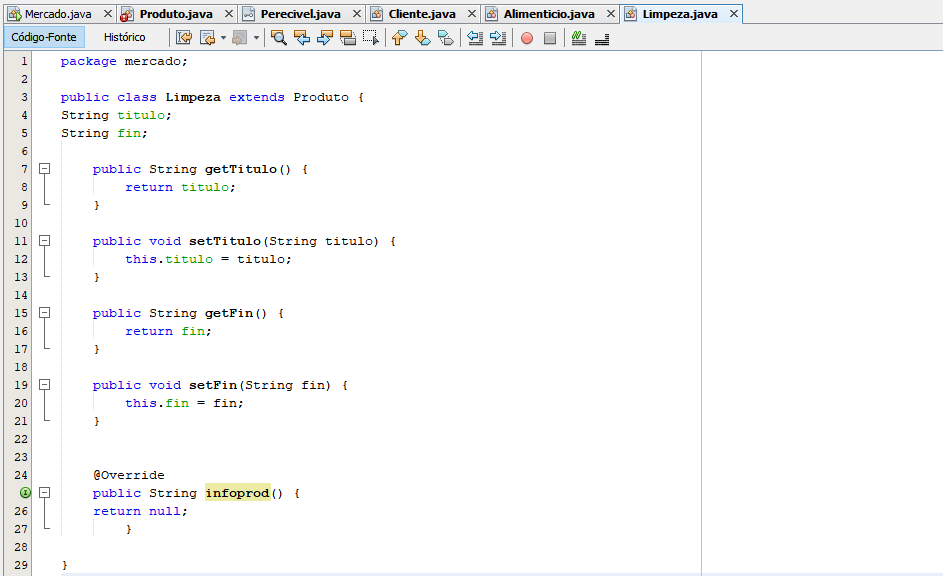Comment selected lines toolbar icon
This screenshot has height=576, width=943.
pos(579,38)
